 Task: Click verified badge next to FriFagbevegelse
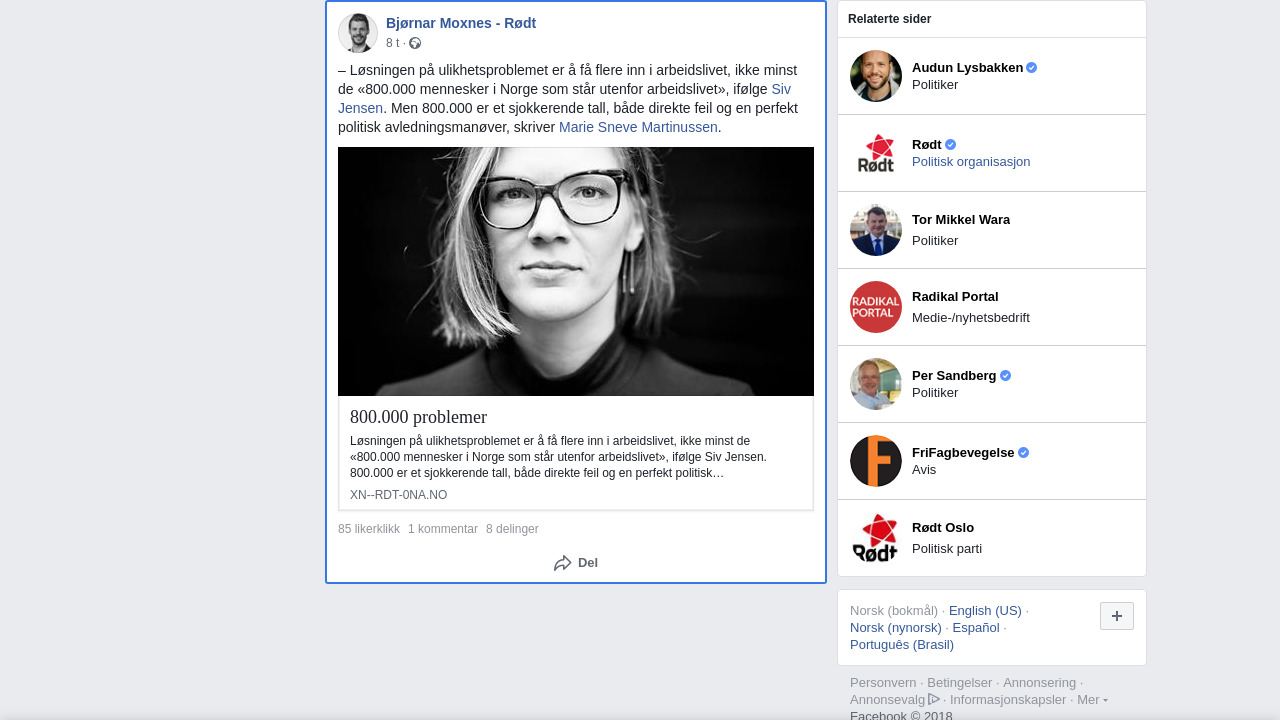(1024, 453)
